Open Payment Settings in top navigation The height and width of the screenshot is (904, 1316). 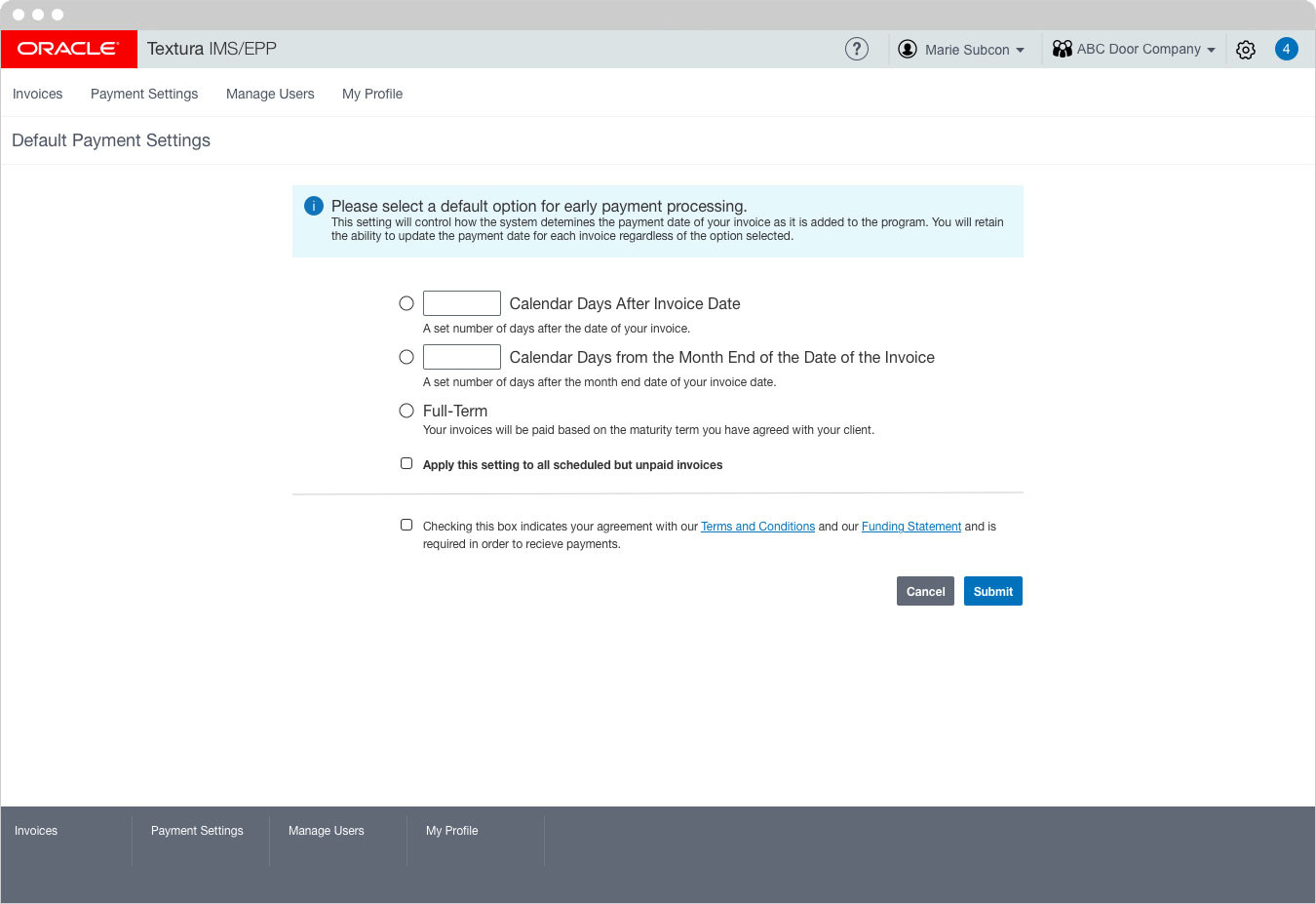pyautogui.click(x=144, y=94)
